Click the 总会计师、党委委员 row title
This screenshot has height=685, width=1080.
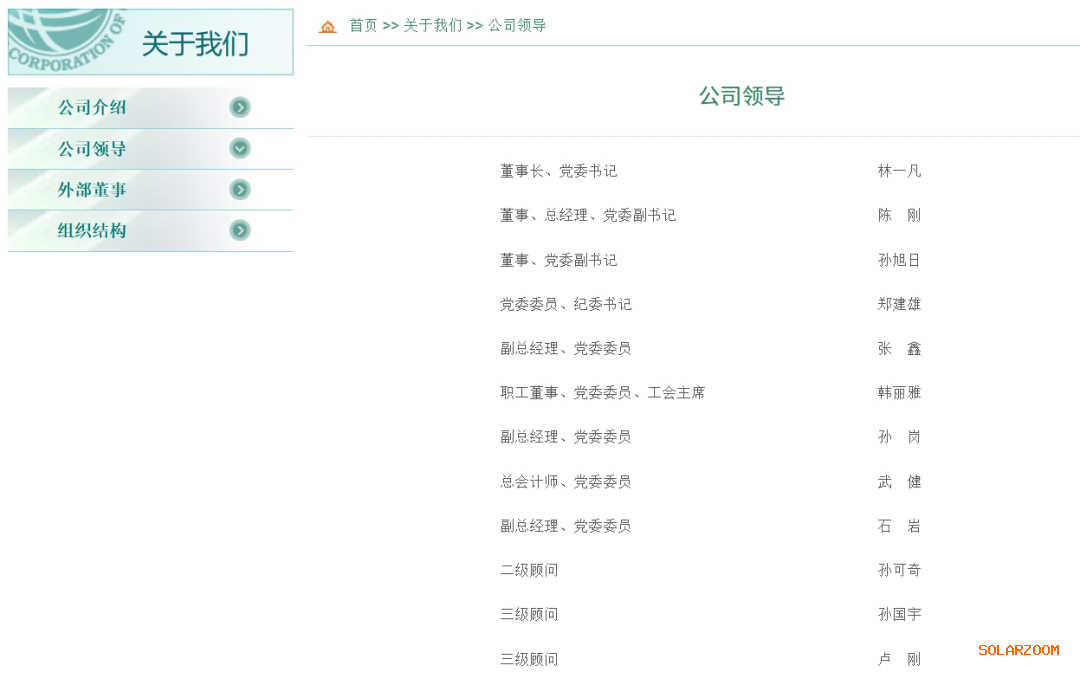coord(565,482)
